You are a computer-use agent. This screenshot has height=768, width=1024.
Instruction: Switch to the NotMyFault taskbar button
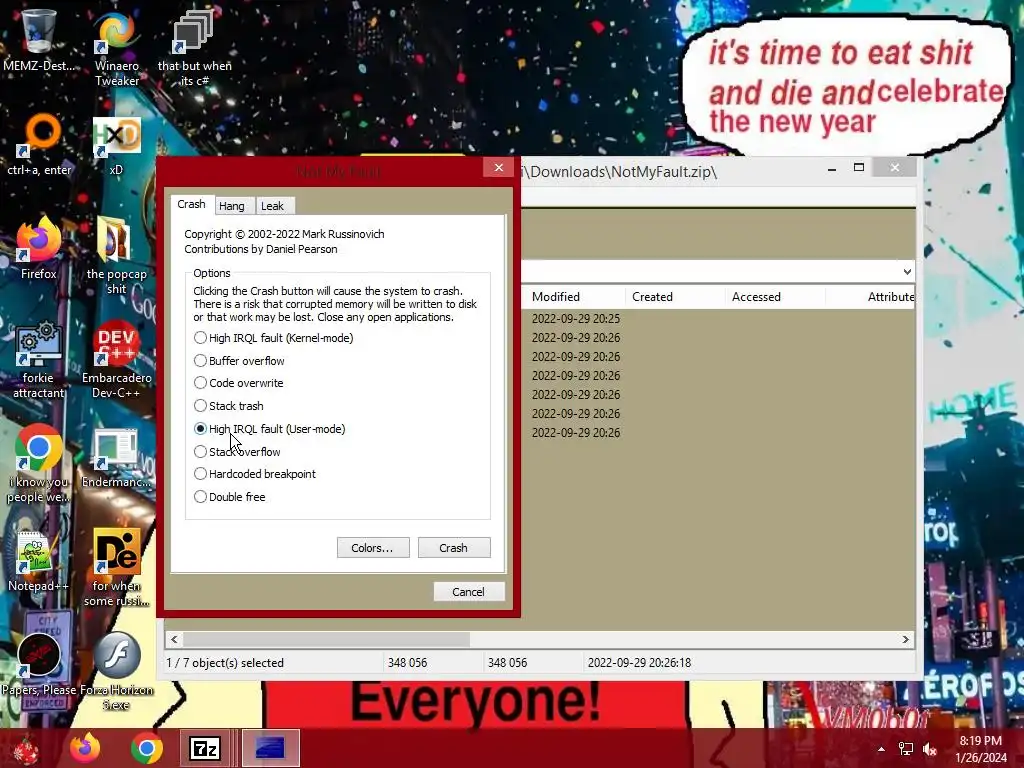coord(270,748)
